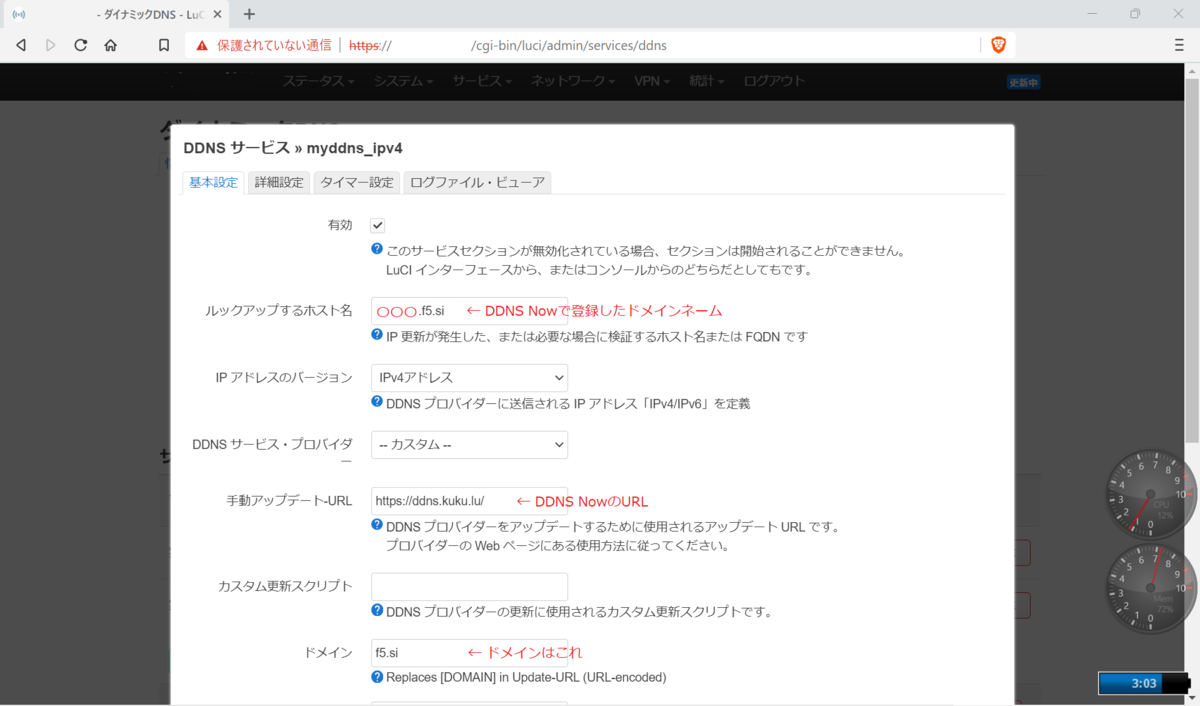Open DDNSサービス・プロバイダー dropdown

469,444
